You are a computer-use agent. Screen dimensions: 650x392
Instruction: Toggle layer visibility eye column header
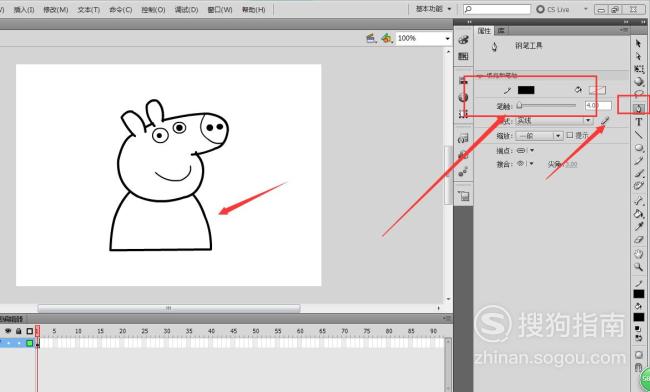coord(8,331)
